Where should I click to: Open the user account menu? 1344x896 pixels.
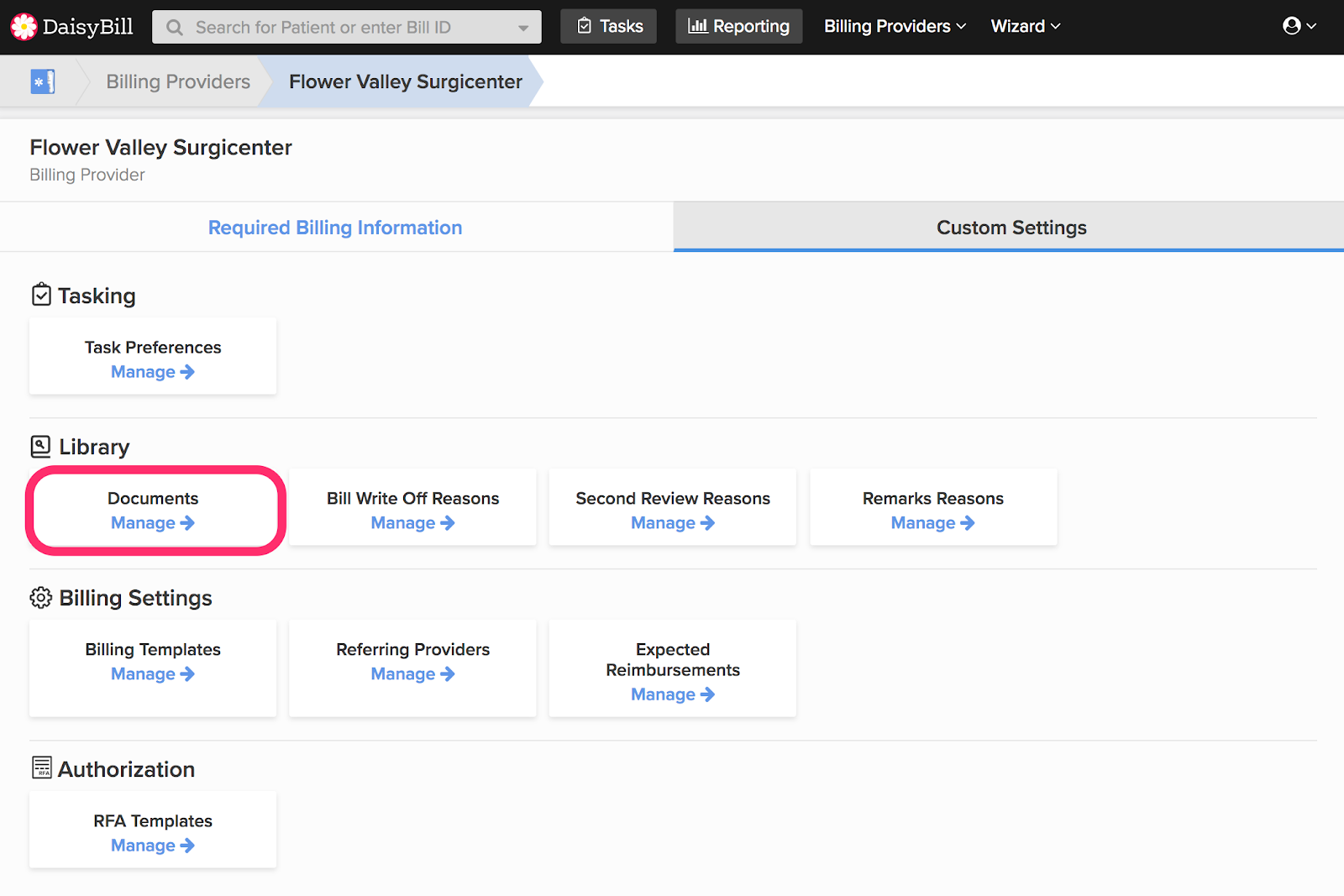[x=1299, y=26]
